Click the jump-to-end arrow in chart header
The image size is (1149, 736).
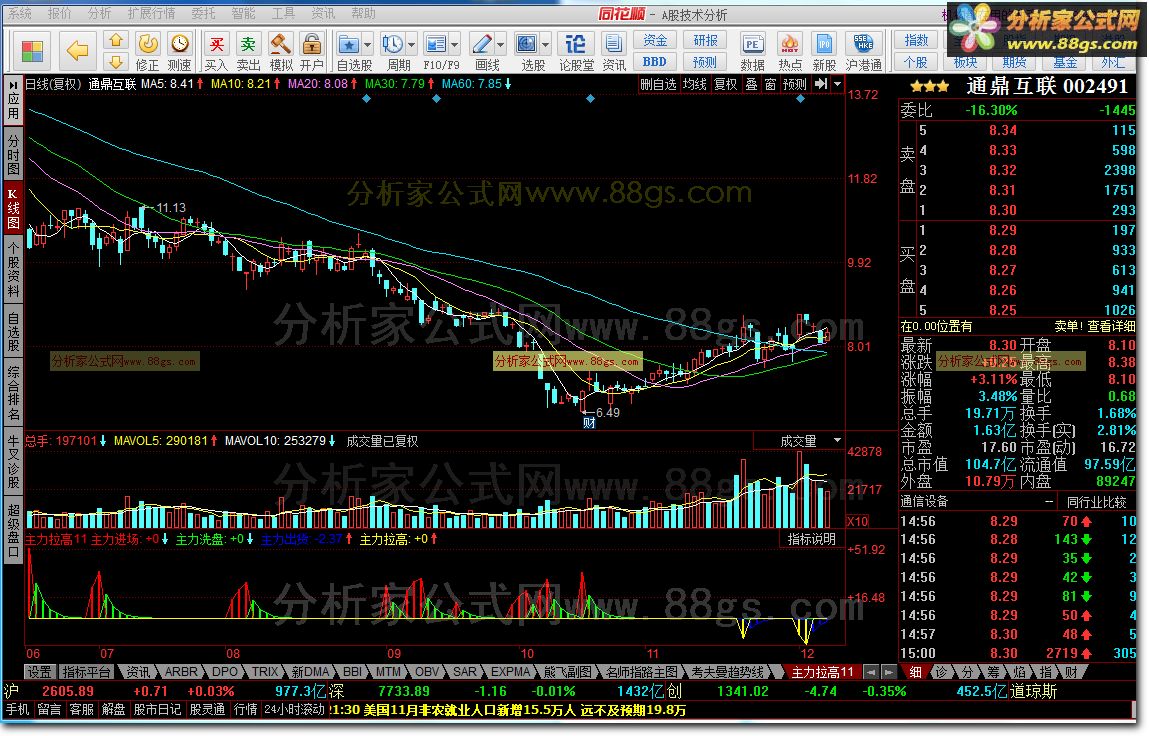[821, 84]
